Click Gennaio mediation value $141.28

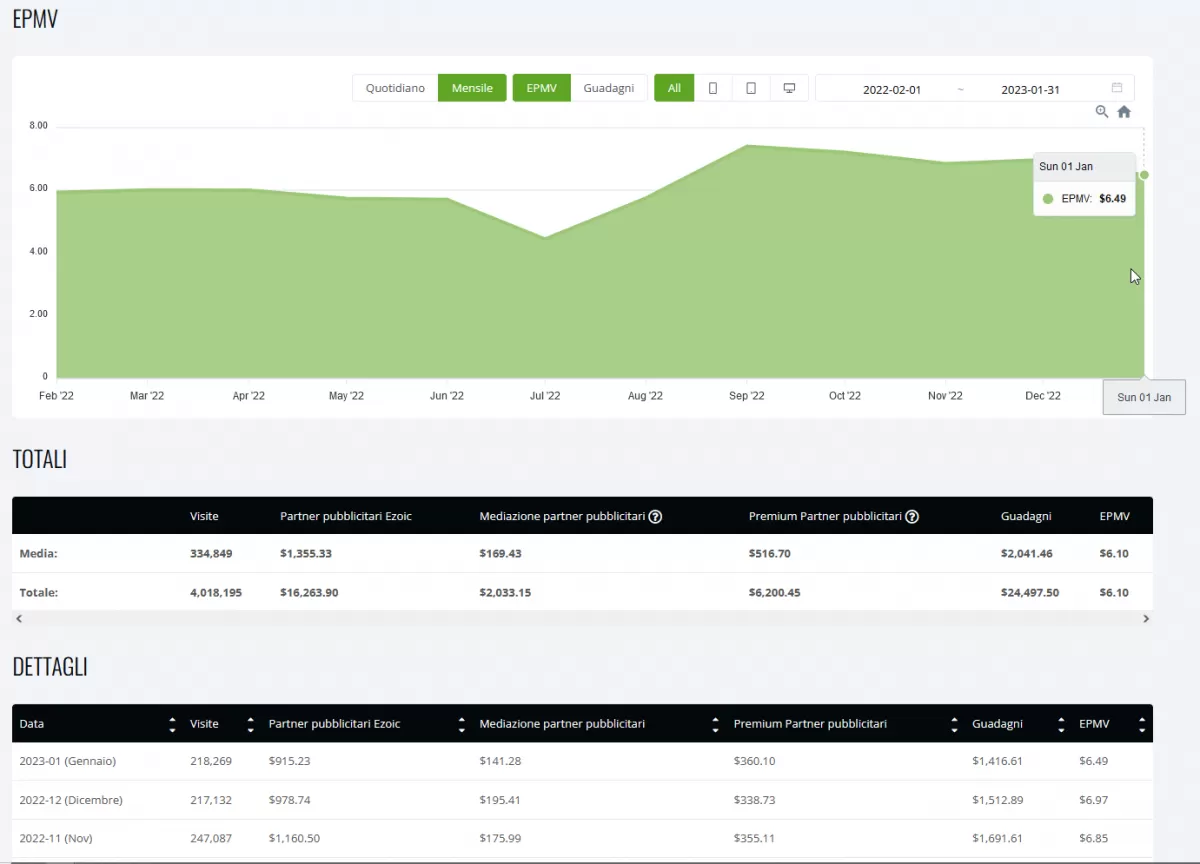point(501,762)
